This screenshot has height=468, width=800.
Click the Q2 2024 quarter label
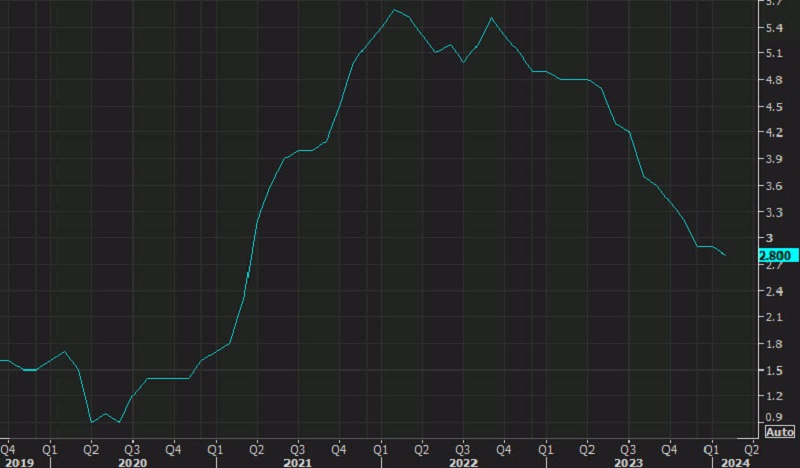[751, 447]
